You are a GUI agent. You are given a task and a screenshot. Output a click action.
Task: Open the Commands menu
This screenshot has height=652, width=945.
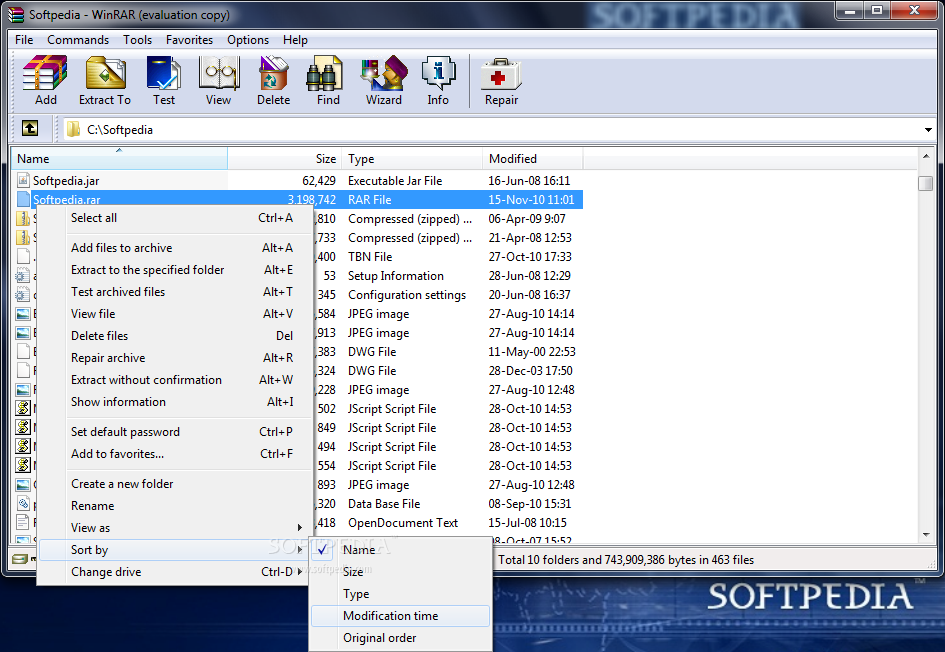[78, 40]
